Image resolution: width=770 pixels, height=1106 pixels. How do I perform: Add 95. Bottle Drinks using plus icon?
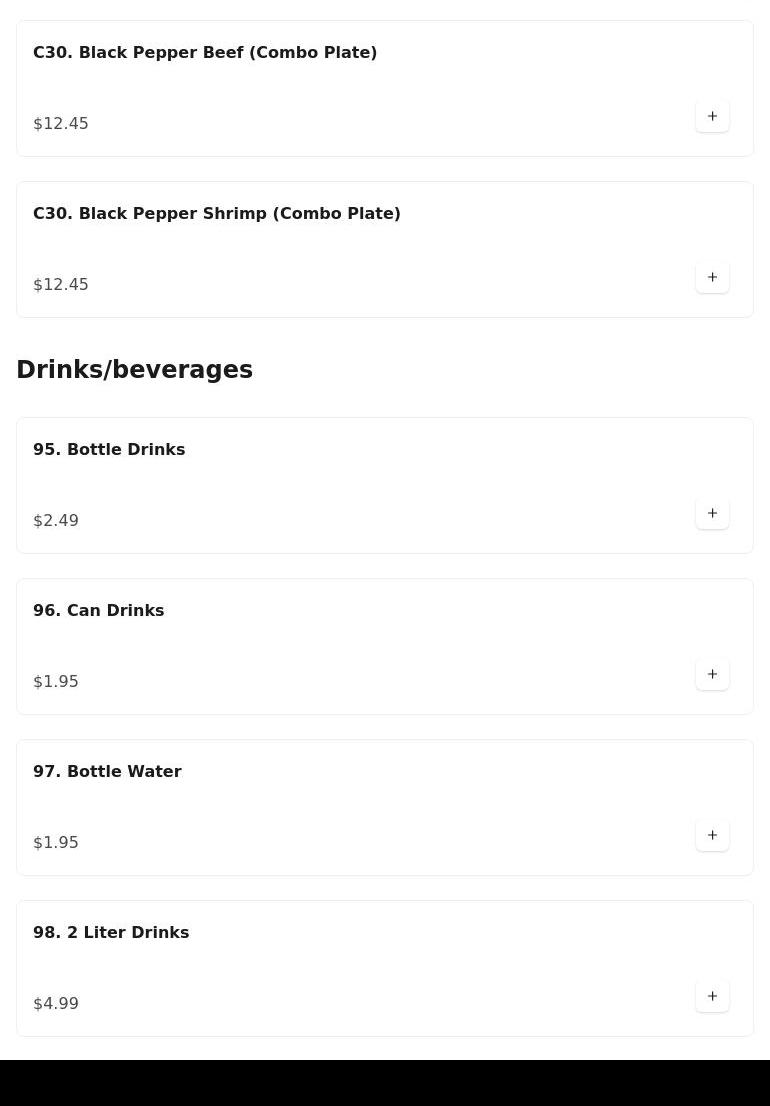[712, 513]
